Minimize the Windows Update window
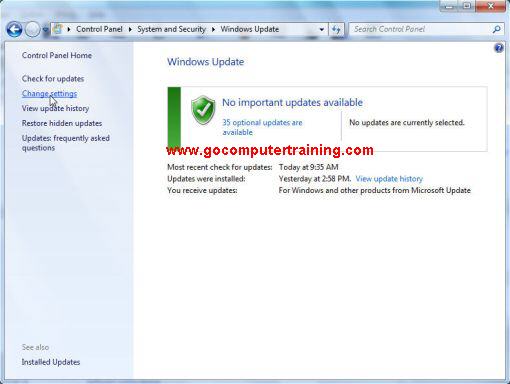This screenshot has width=510, height=384. pyautogui.click(x=449, y=6)
